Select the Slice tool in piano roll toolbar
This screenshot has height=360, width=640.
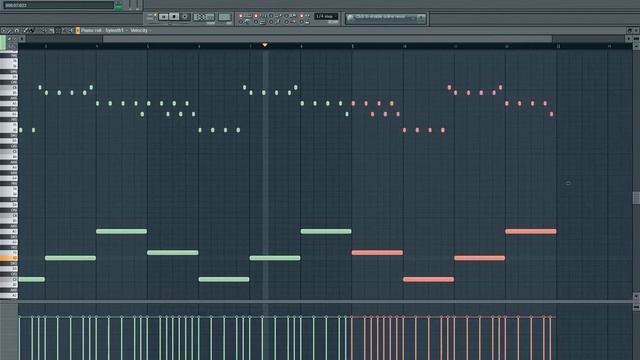click(52, 31)
